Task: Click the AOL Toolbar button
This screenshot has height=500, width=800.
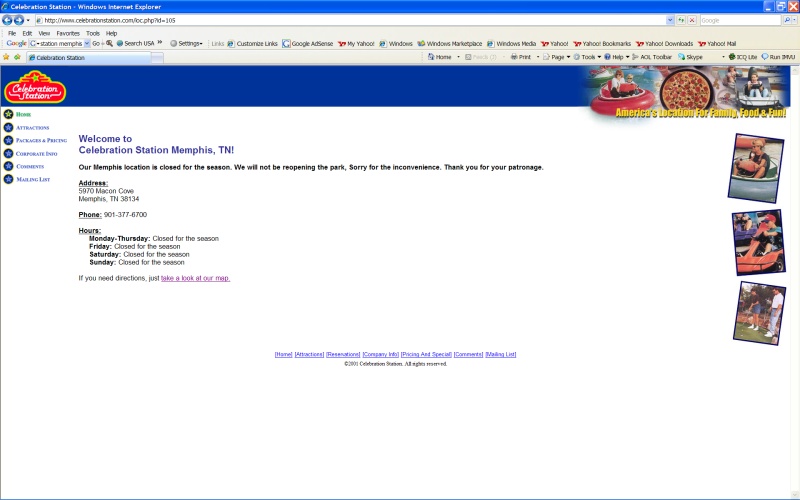Action: tap(652, 57)
